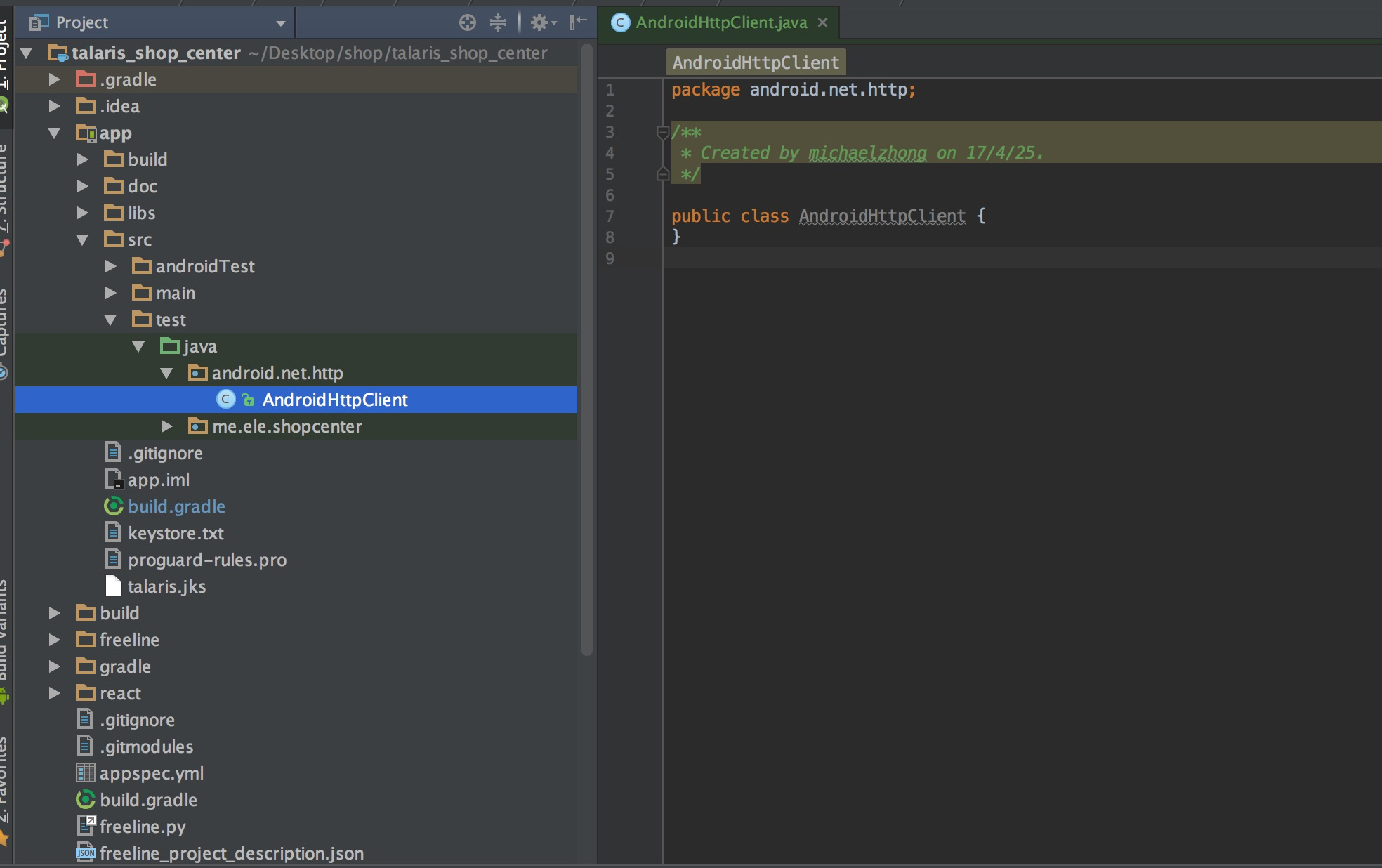Click the Project panel vertical scrollbar
This screenshot has width=1382, height=868.
[587, 351]
